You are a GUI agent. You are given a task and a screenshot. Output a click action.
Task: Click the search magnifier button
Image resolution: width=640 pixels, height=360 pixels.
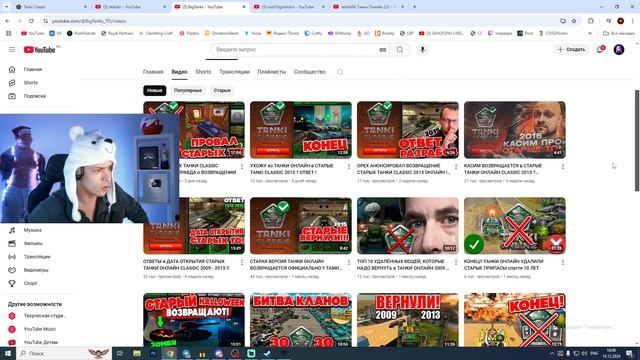tap(400, 49)
